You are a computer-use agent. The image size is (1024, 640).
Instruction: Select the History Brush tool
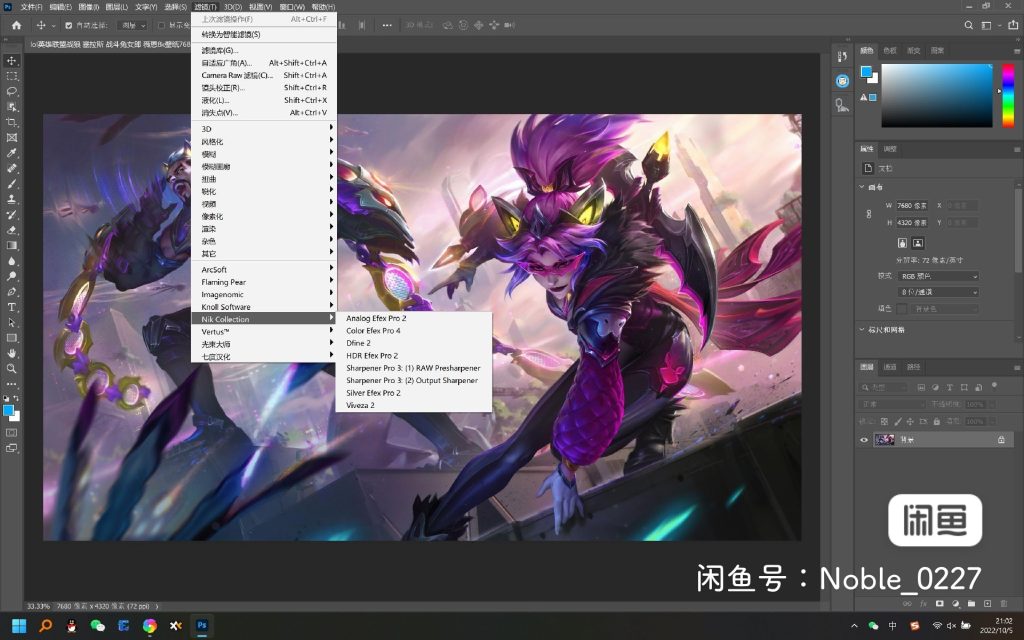tap(12, 215)
